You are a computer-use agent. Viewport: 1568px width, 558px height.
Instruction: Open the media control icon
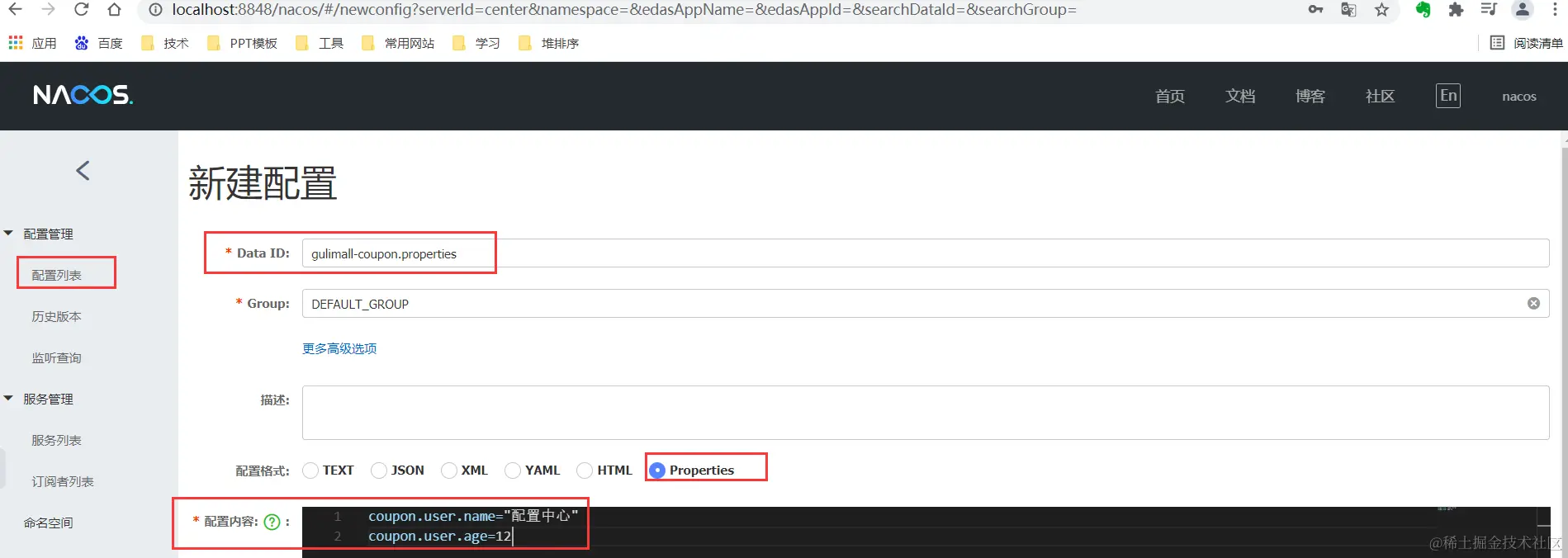click(1489, 10)
